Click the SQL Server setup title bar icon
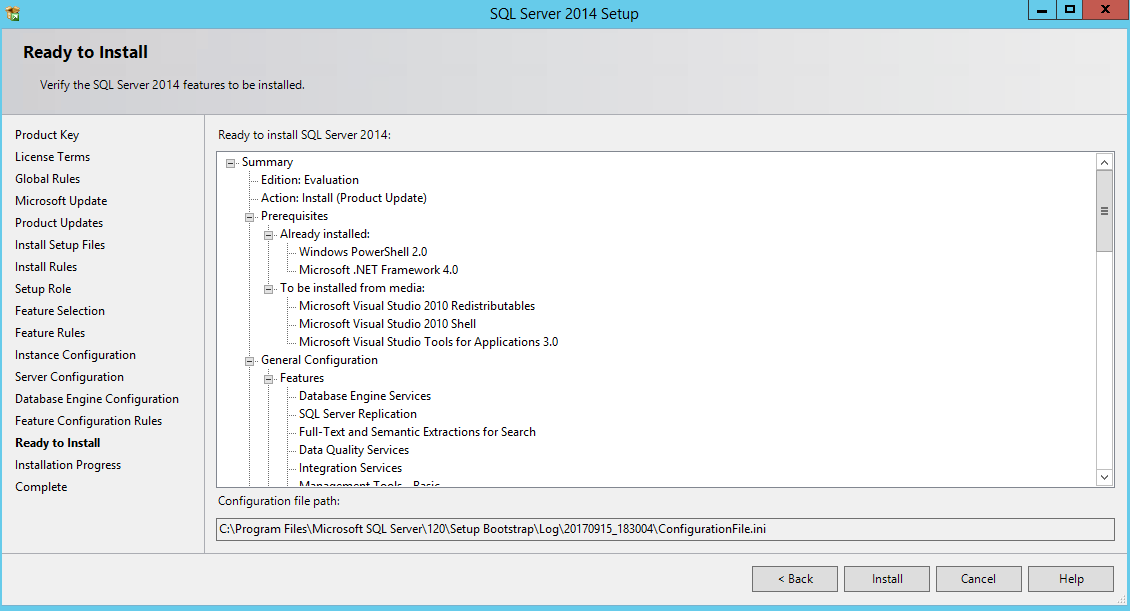 point(12,13)
